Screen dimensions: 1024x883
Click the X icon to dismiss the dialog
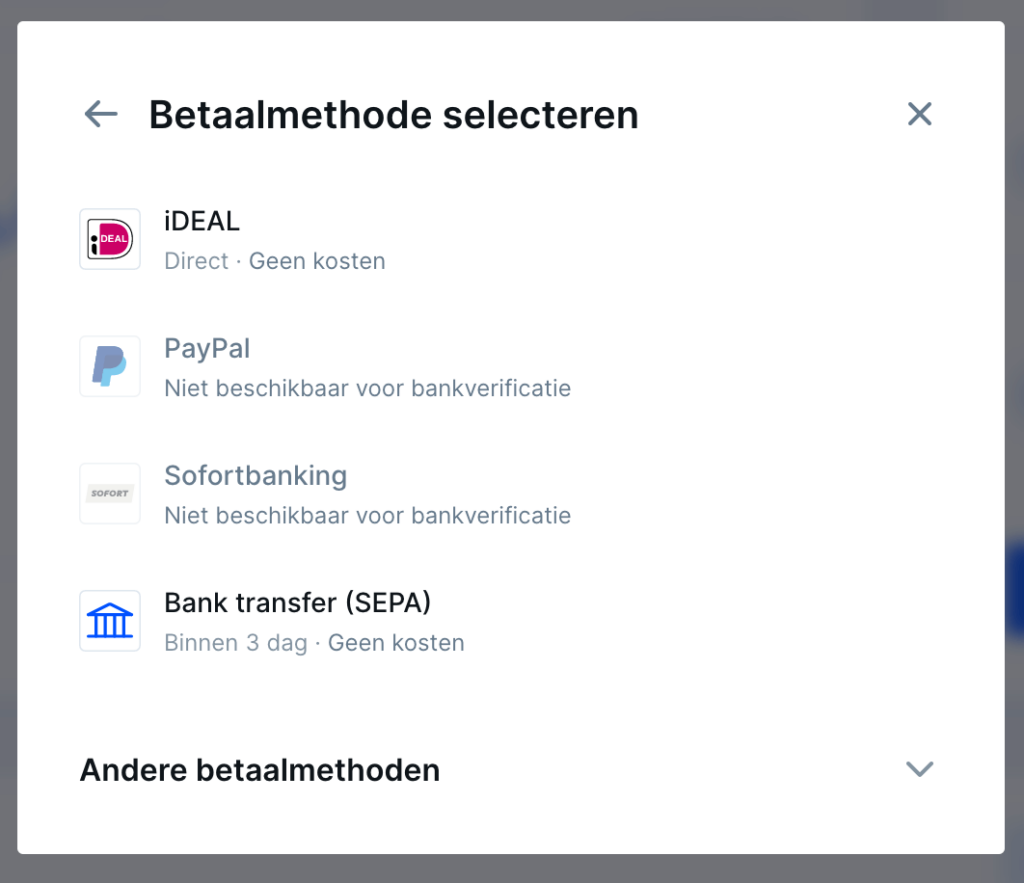coord(919,114)
